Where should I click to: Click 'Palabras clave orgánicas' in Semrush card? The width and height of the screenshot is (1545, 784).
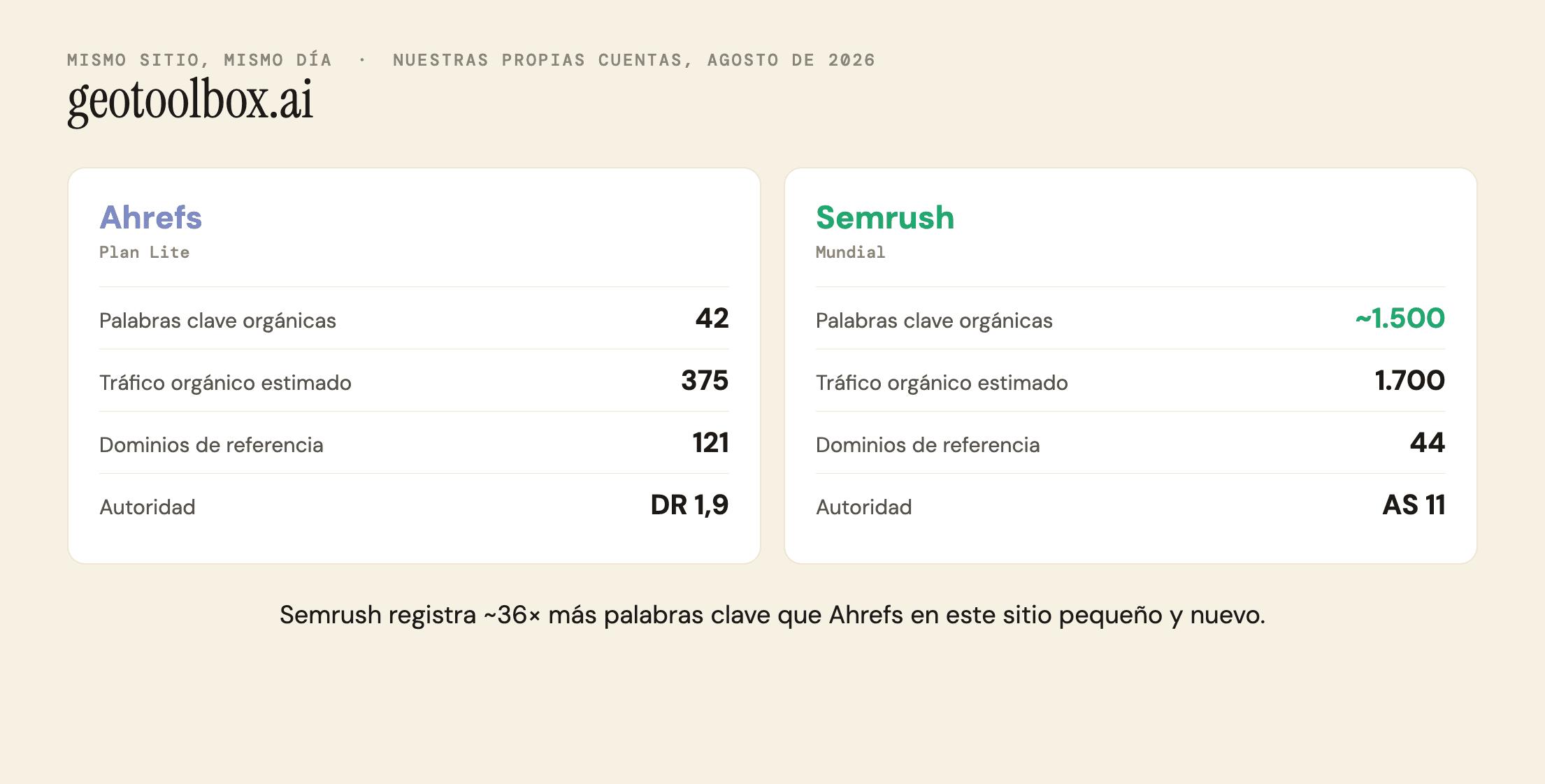click(934, 321)
